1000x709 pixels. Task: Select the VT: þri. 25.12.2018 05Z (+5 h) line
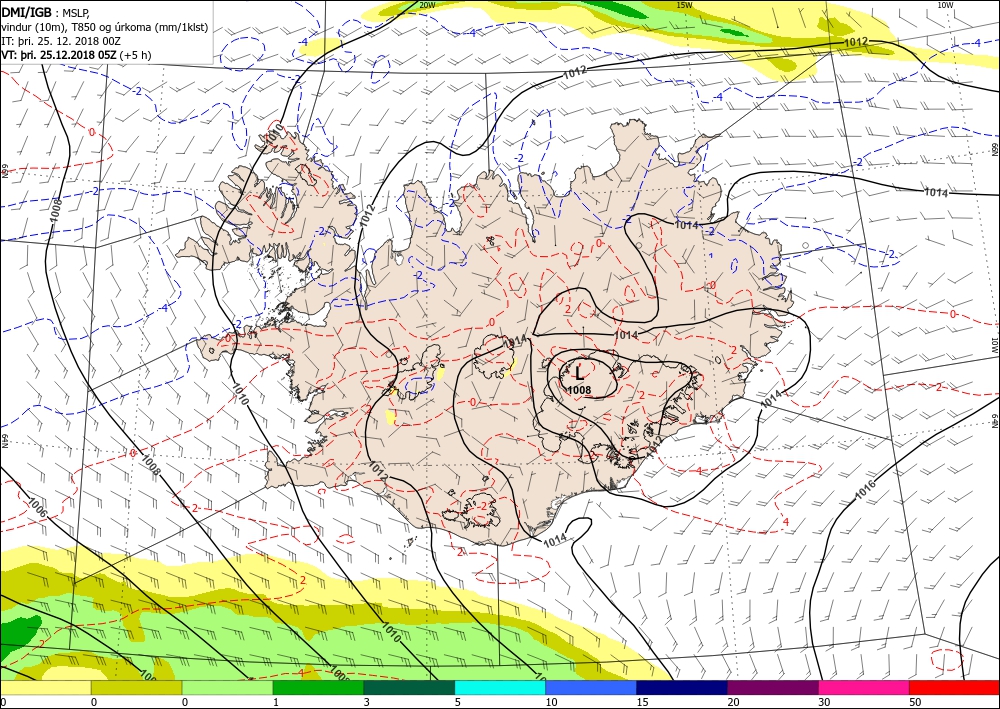[77, 55]
